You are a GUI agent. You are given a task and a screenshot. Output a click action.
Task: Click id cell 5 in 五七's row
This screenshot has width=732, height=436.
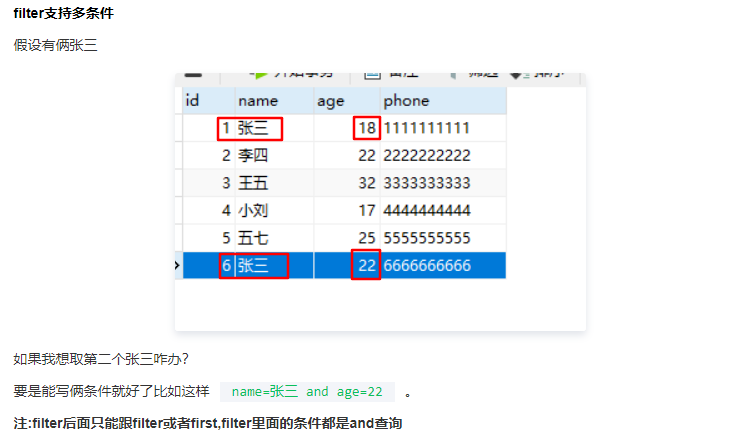coord(209,238)
